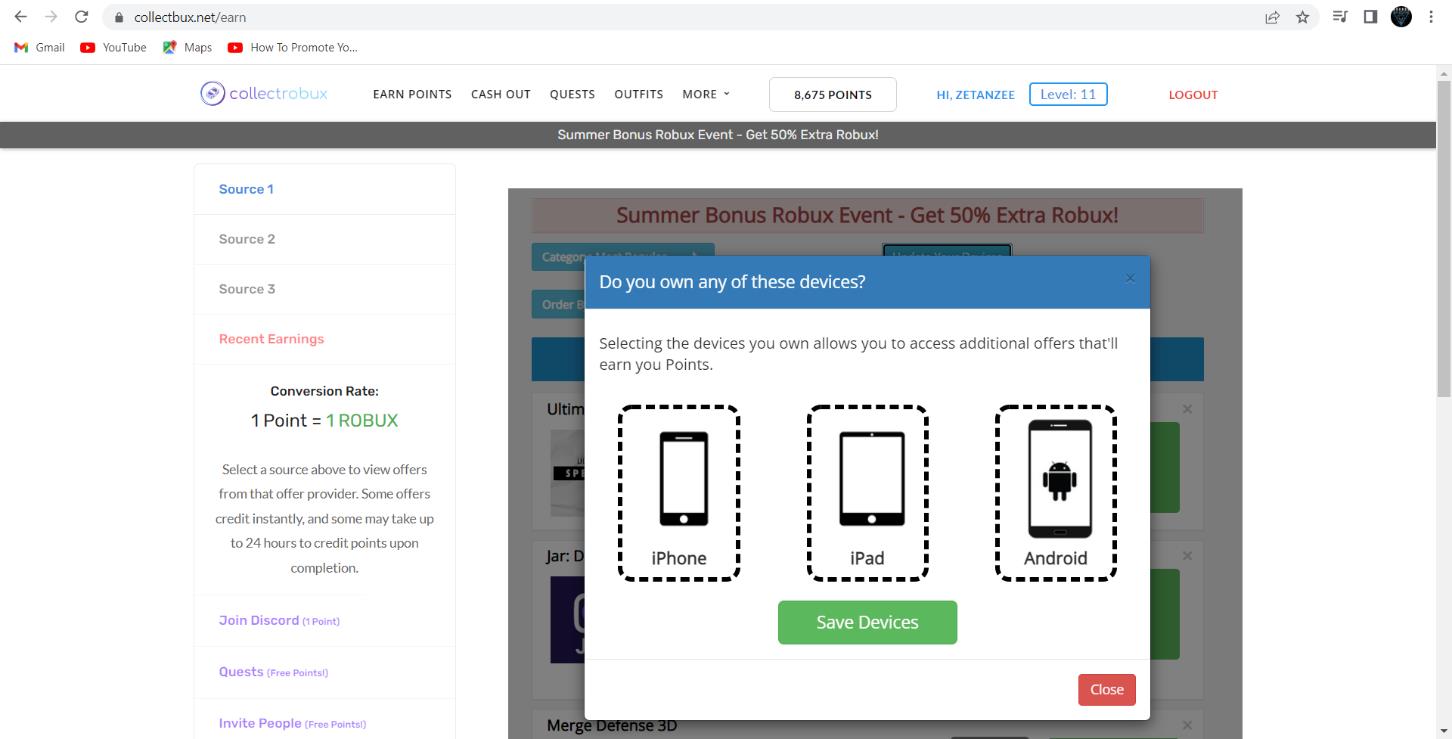Go back with browser back arrow

(20, 17)
